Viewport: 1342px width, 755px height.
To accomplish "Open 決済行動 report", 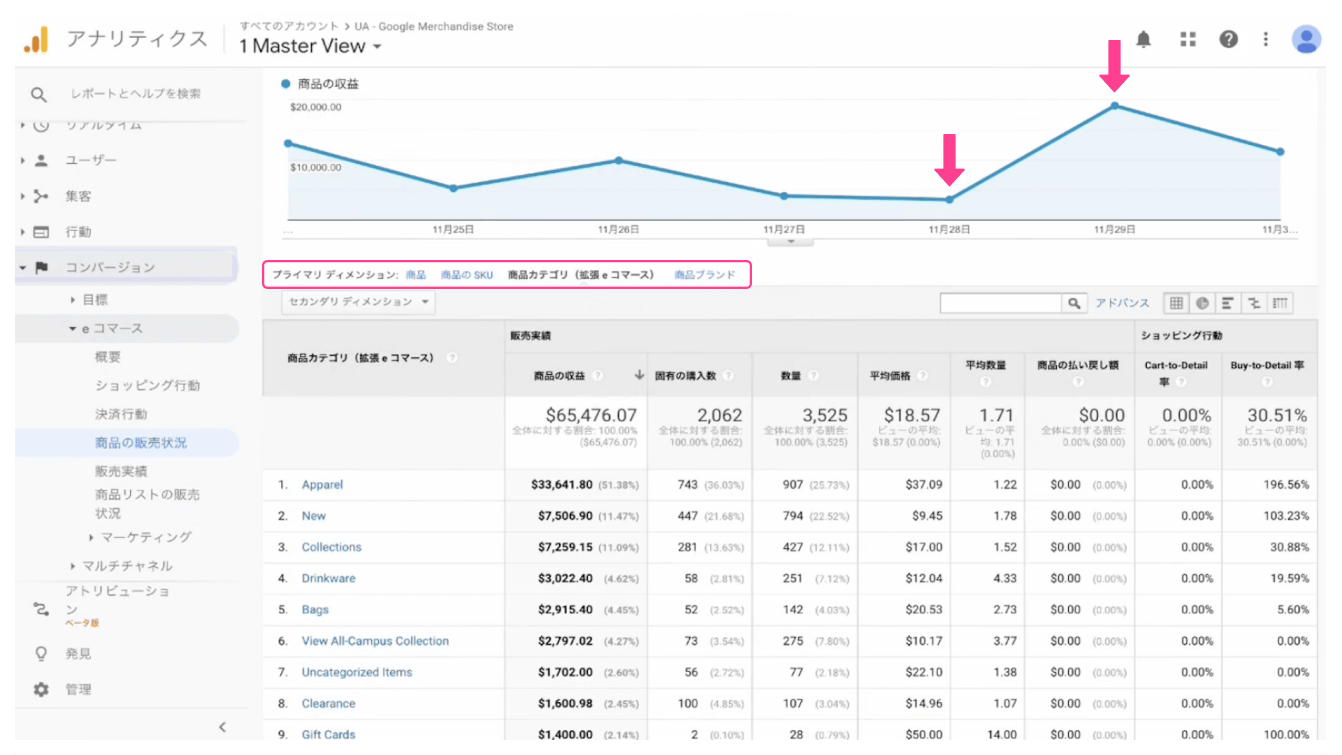I will pyautogui.click(x=121, y=414).
